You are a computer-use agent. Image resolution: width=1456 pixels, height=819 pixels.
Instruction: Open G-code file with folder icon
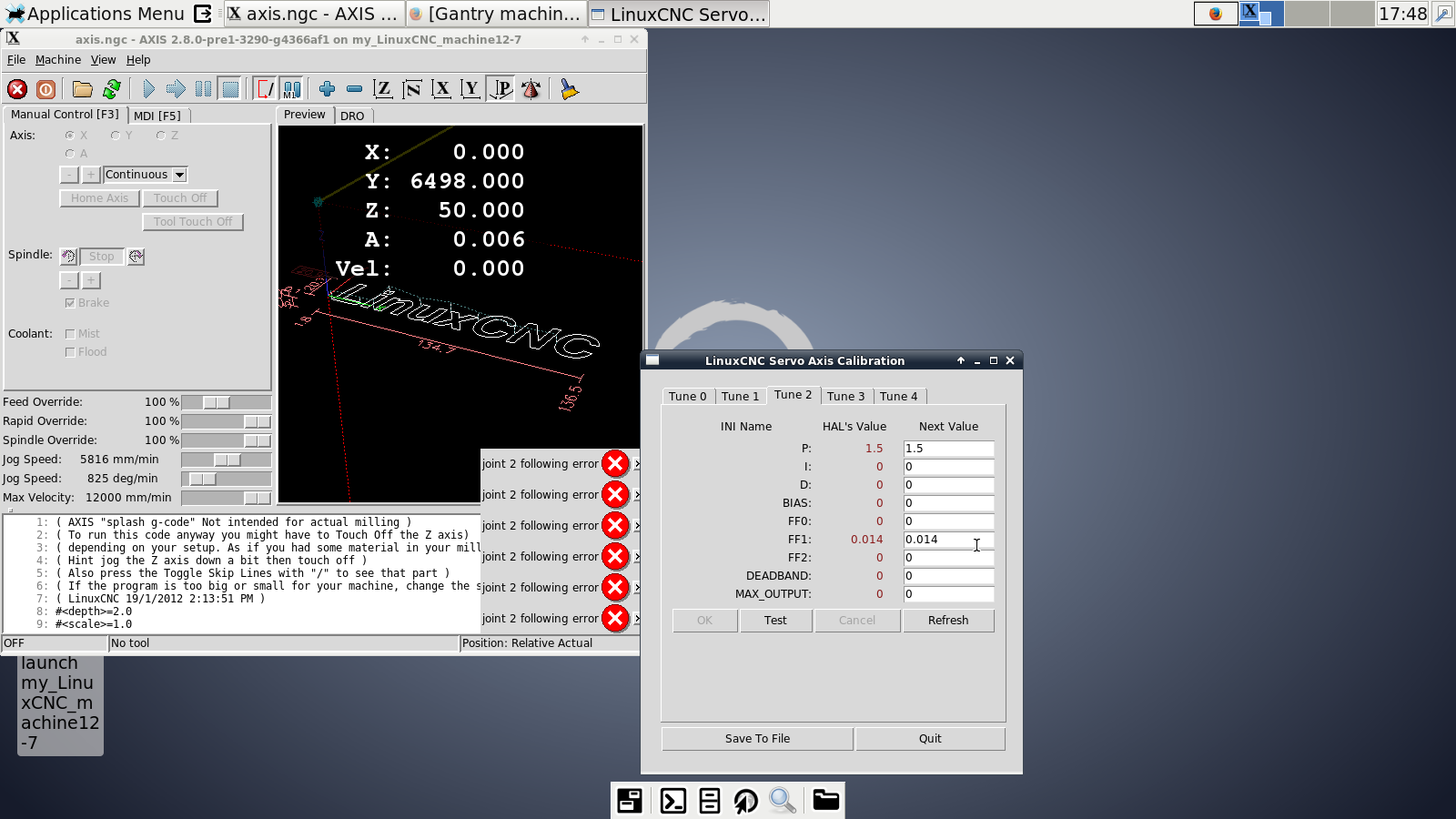83,89
